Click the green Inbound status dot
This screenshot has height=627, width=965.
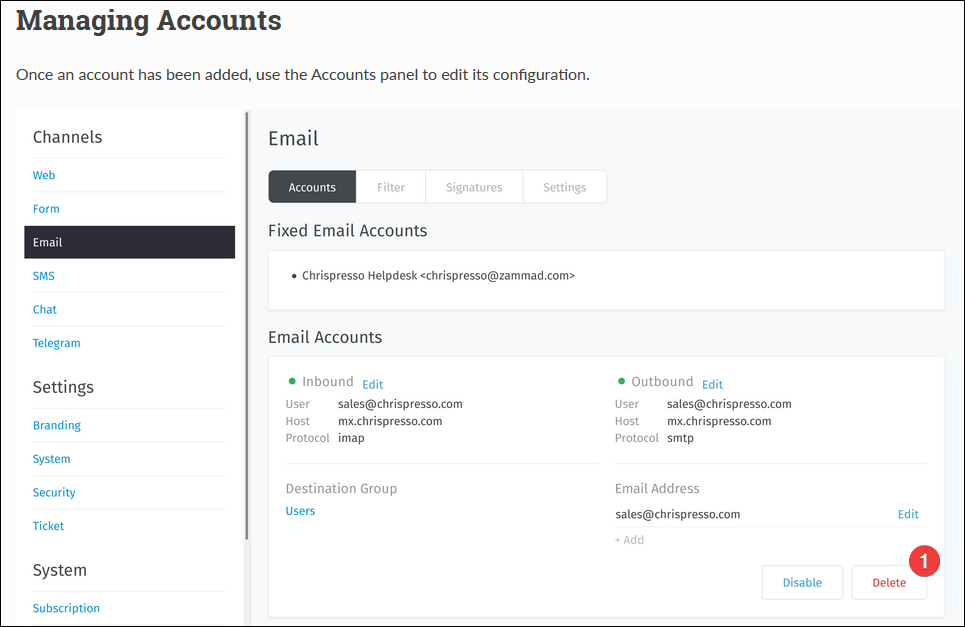(292, 381)
